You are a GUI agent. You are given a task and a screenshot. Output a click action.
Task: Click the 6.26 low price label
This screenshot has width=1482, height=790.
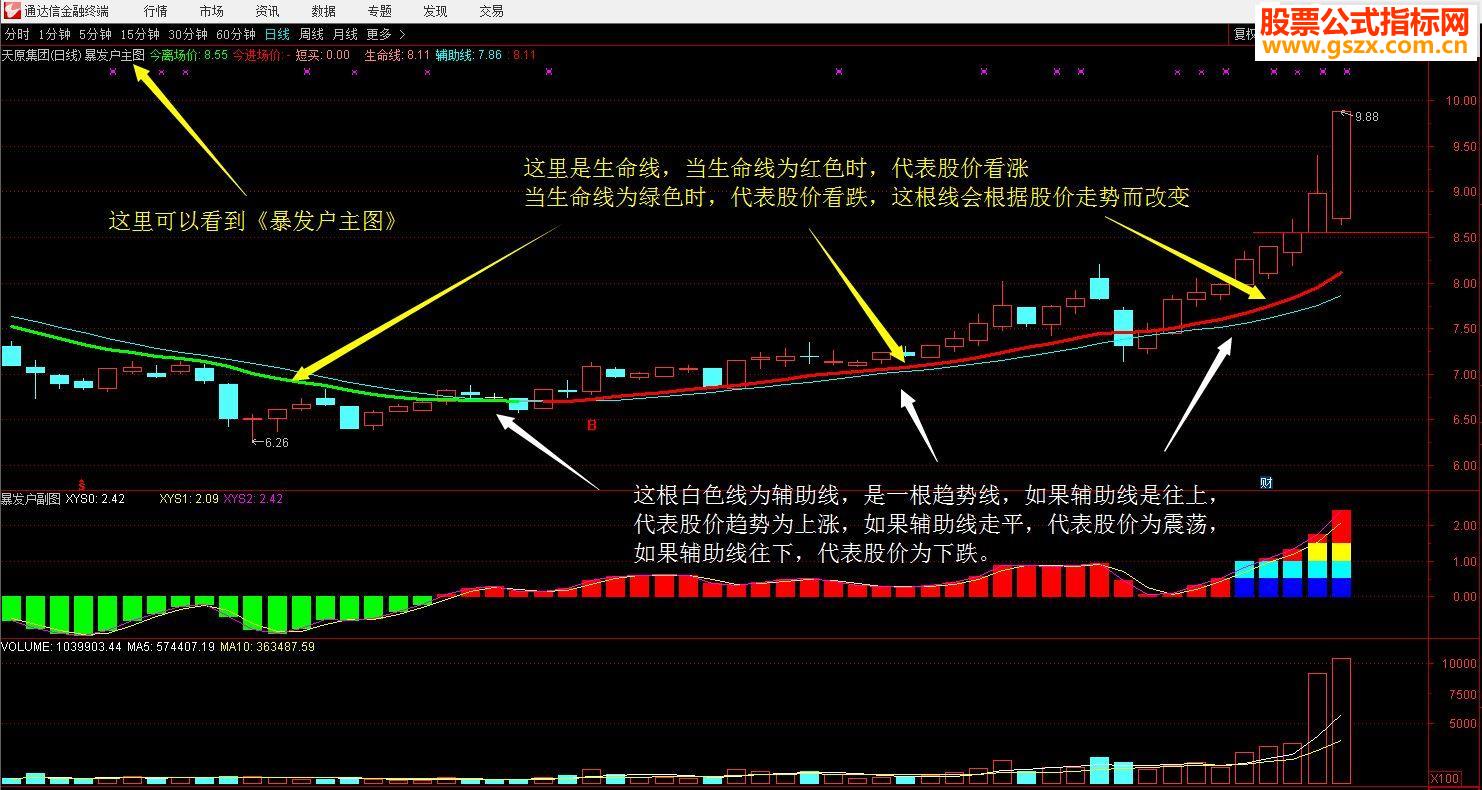[276, 442]
